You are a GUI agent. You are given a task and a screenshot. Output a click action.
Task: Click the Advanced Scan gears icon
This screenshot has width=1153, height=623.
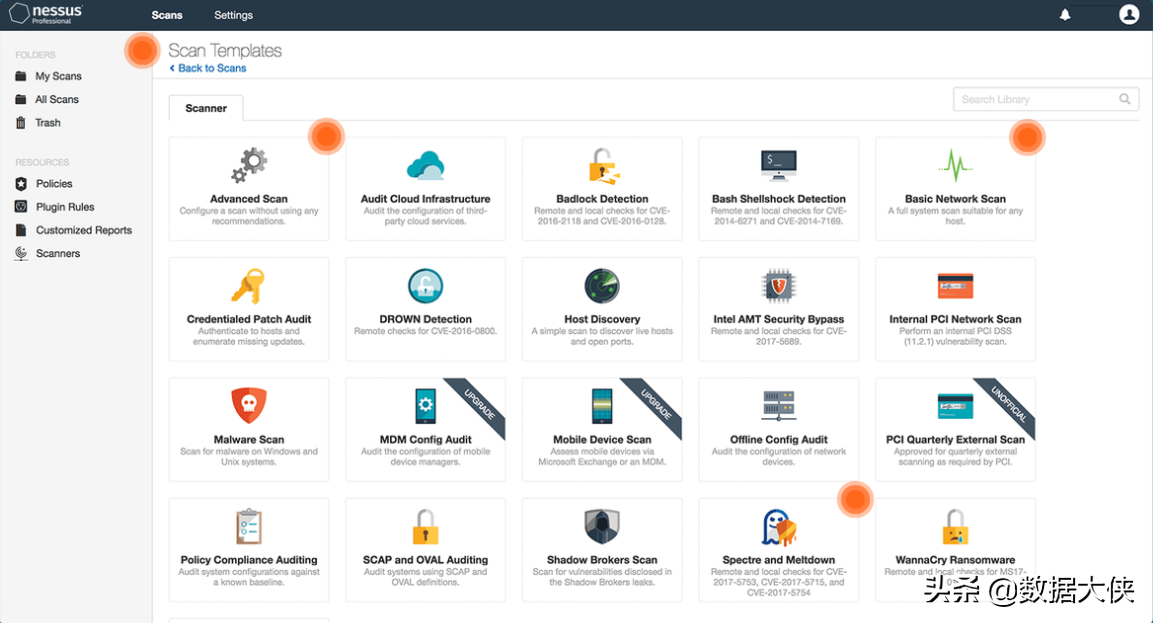pos(249,165)
